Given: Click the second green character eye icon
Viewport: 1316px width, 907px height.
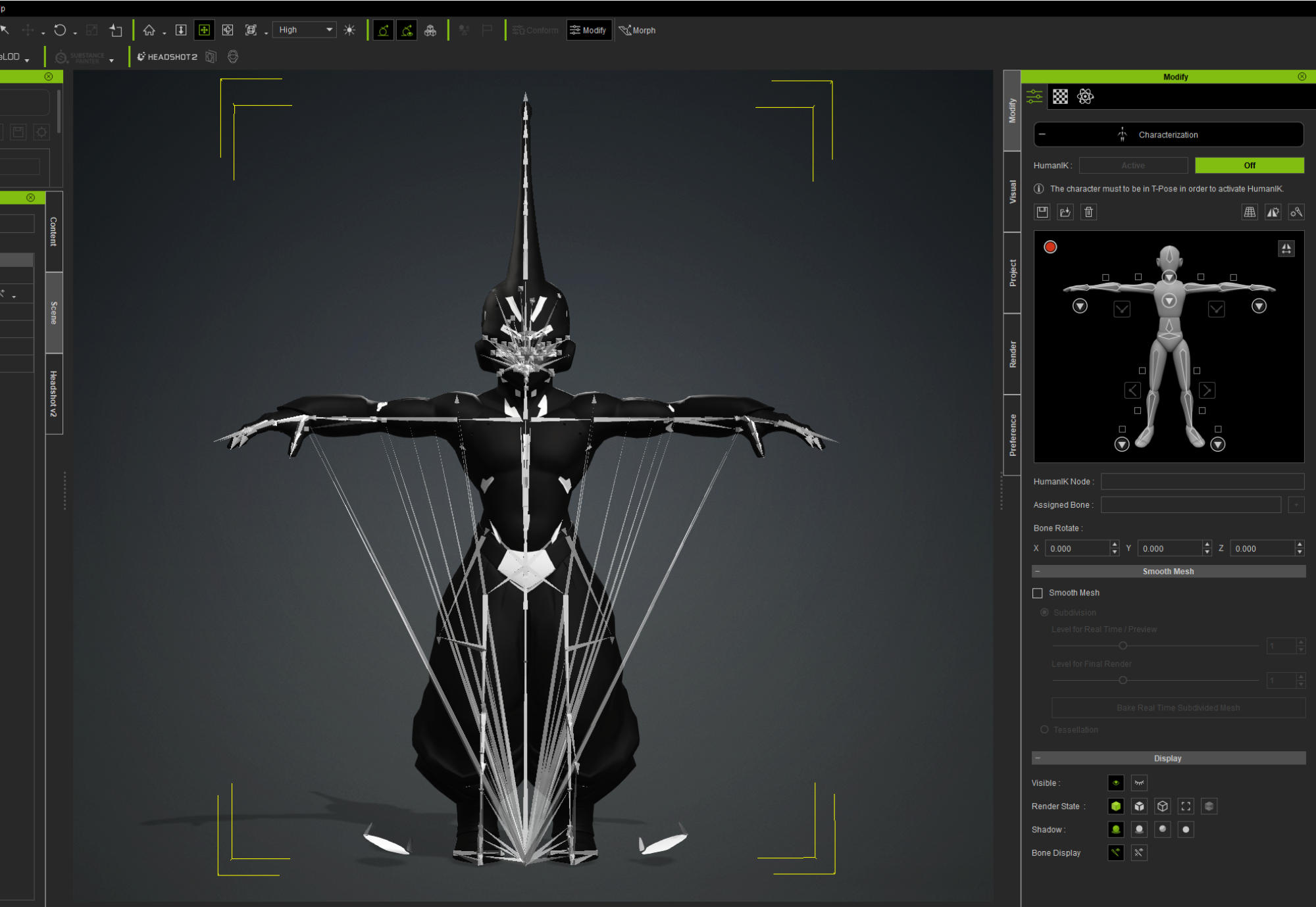Looking at the screenshot, I should click(407, 30).
